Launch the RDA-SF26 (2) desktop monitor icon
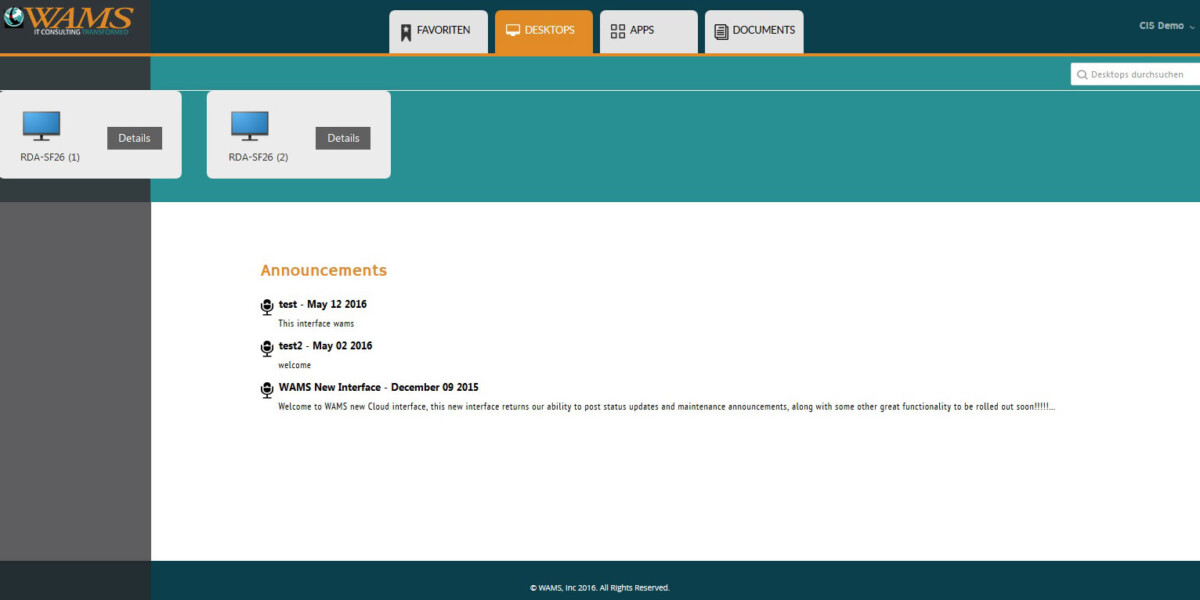The height and width of the screenshot is (600, 1200). click(250, 126)
